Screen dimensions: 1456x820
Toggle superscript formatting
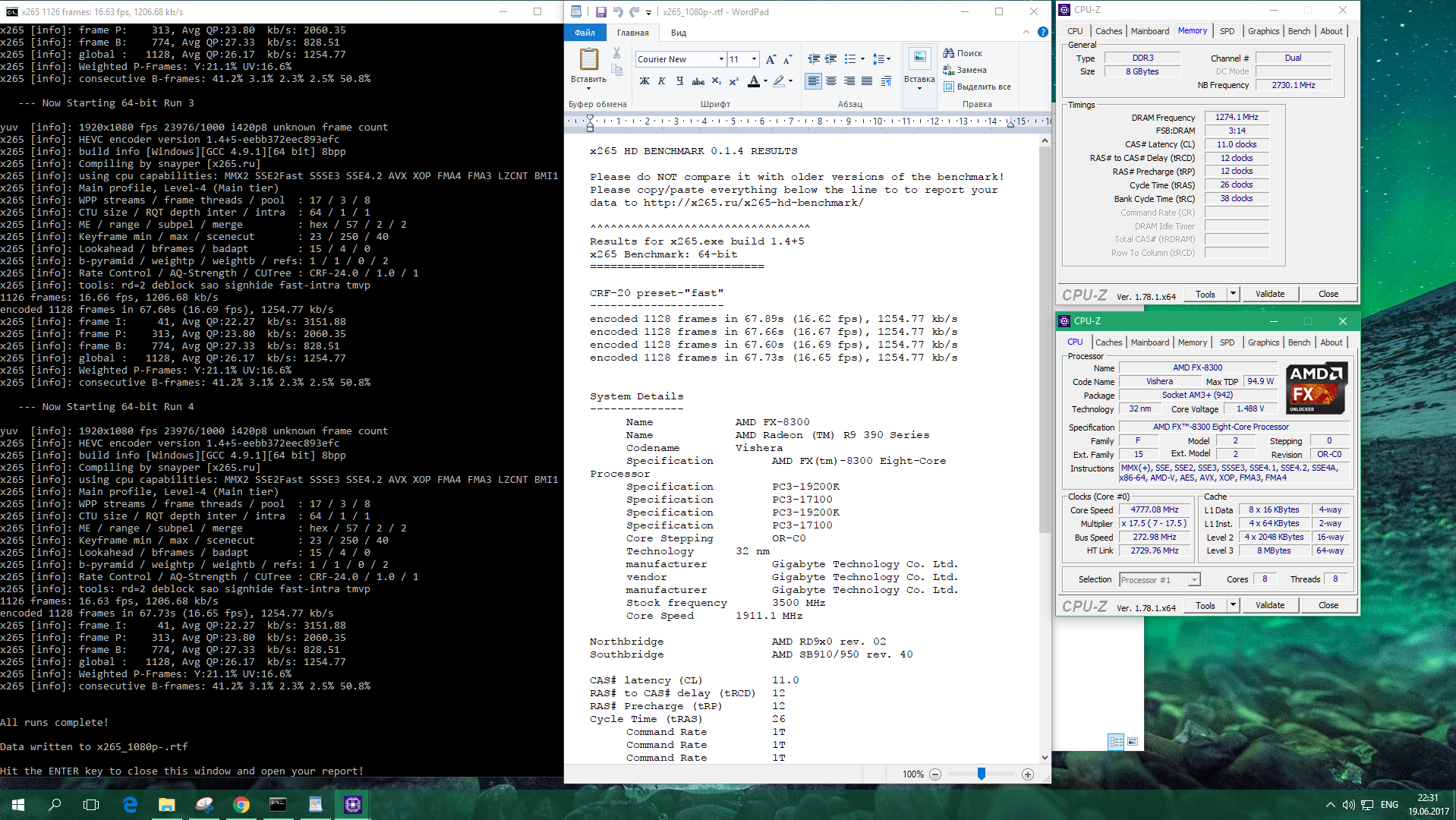pos(734,81)
